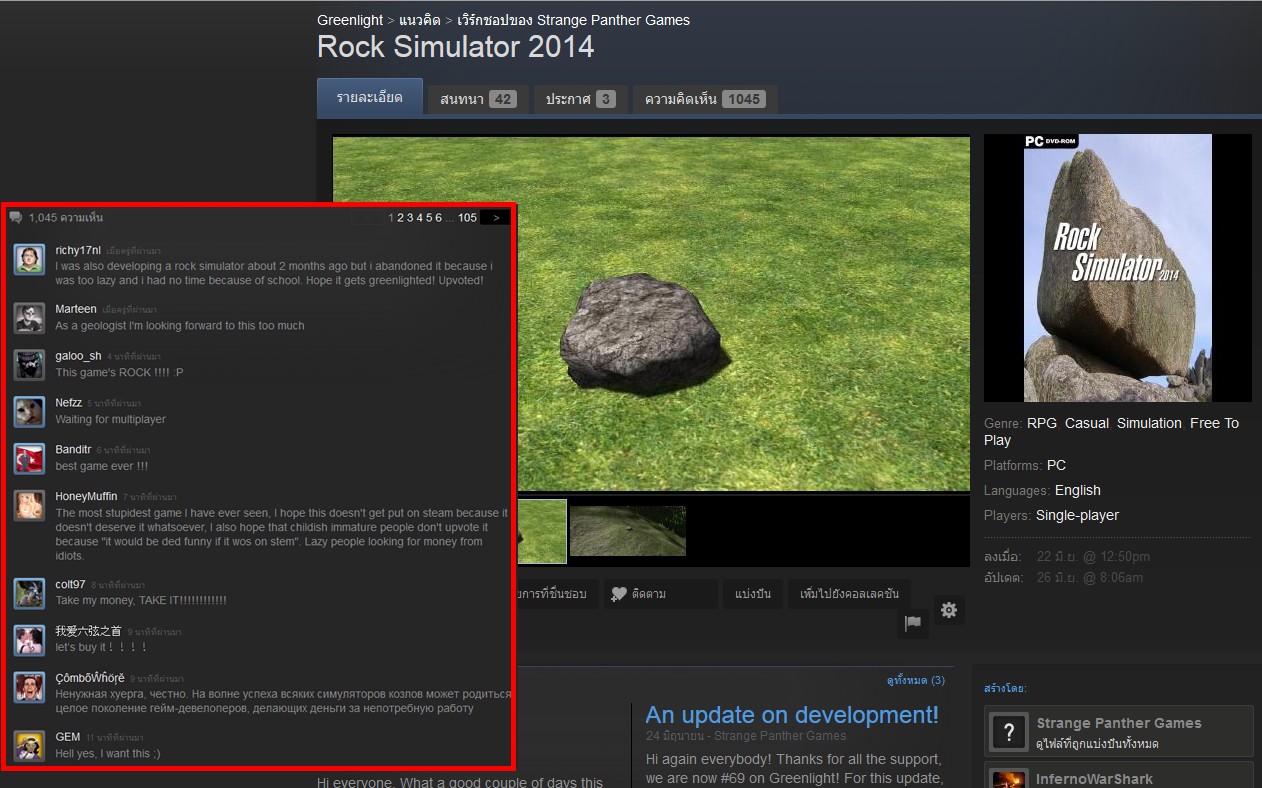Open the avatar beside the Russian comment
Viewport: 1262px width, 788px height.
(29, 687)
